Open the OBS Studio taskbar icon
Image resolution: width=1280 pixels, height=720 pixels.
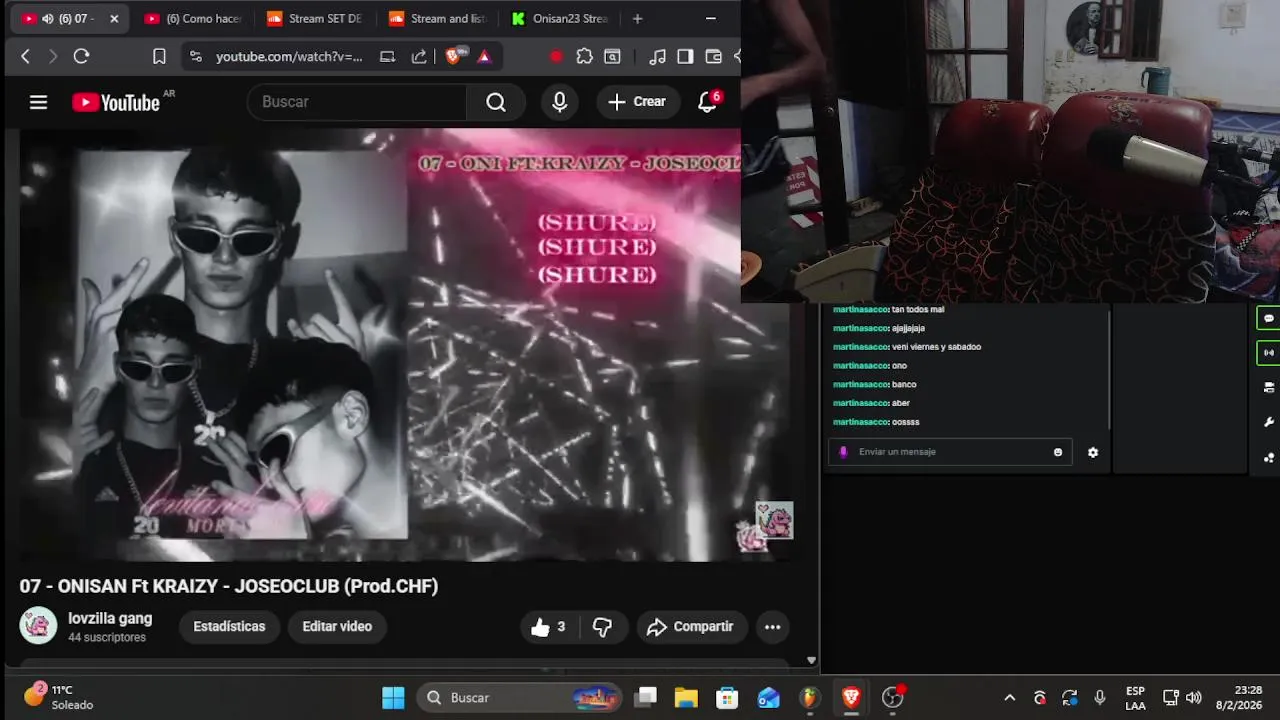coord(893,697)
